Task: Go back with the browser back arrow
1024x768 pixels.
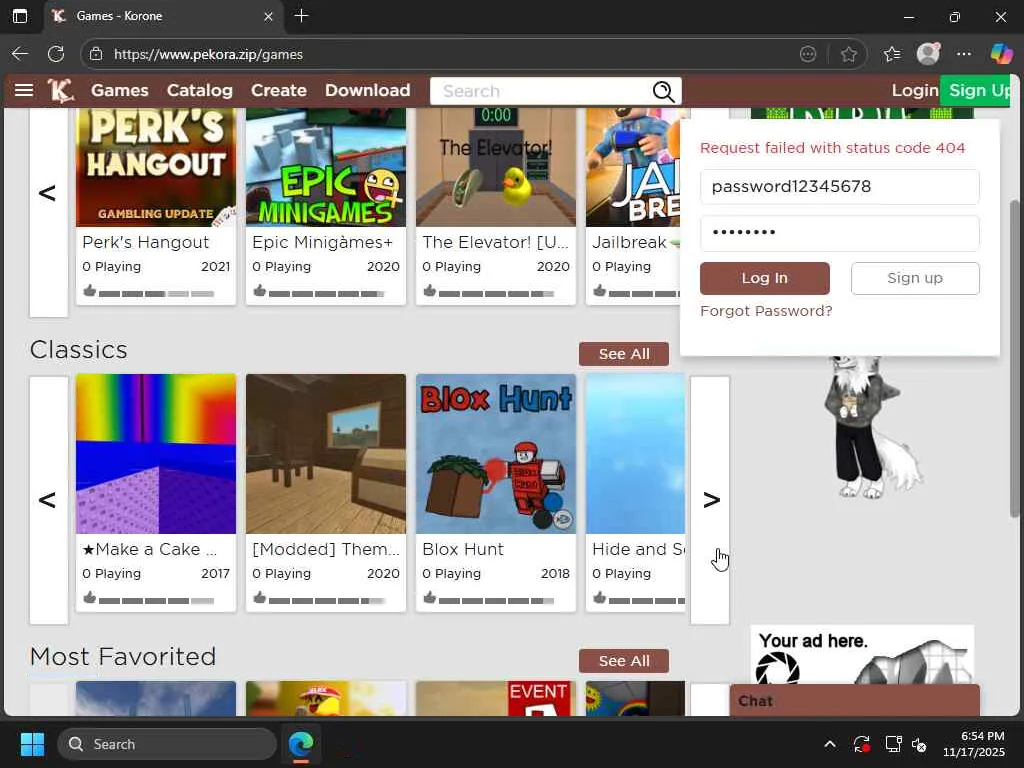Action: pyautogui.click(x=20, y=54)
